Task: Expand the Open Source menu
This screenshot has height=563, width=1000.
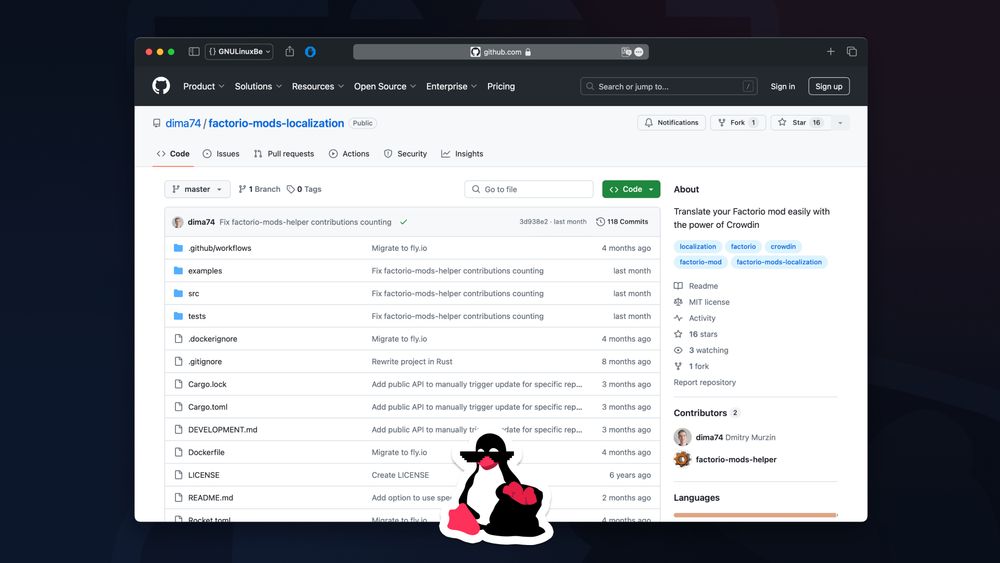Action: pos(385,86)
